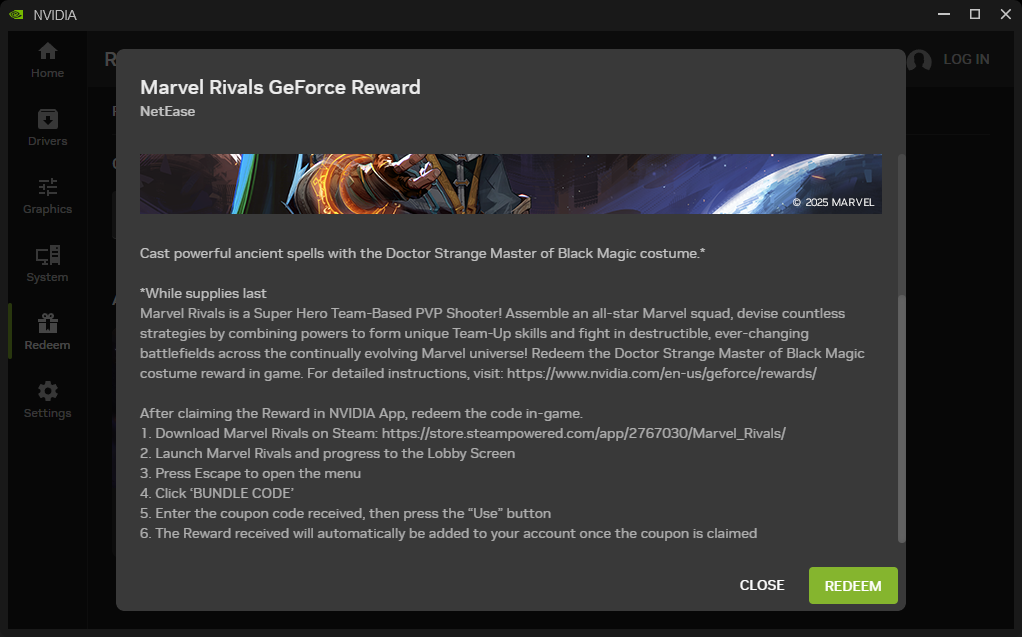Click the dialog's vertical scrollbar thumb
The height and width of the screenshot is (637, 1022).
[x=901, y=419]
